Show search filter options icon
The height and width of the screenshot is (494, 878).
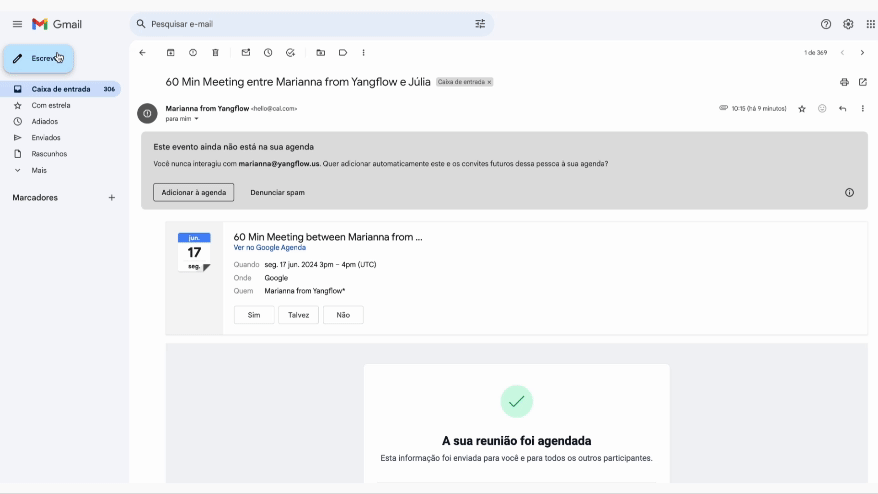(480, 24)
